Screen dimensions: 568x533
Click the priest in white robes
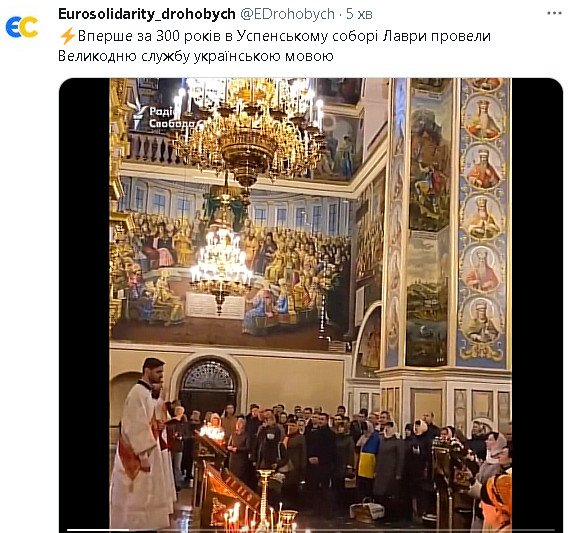pos(143,444)
